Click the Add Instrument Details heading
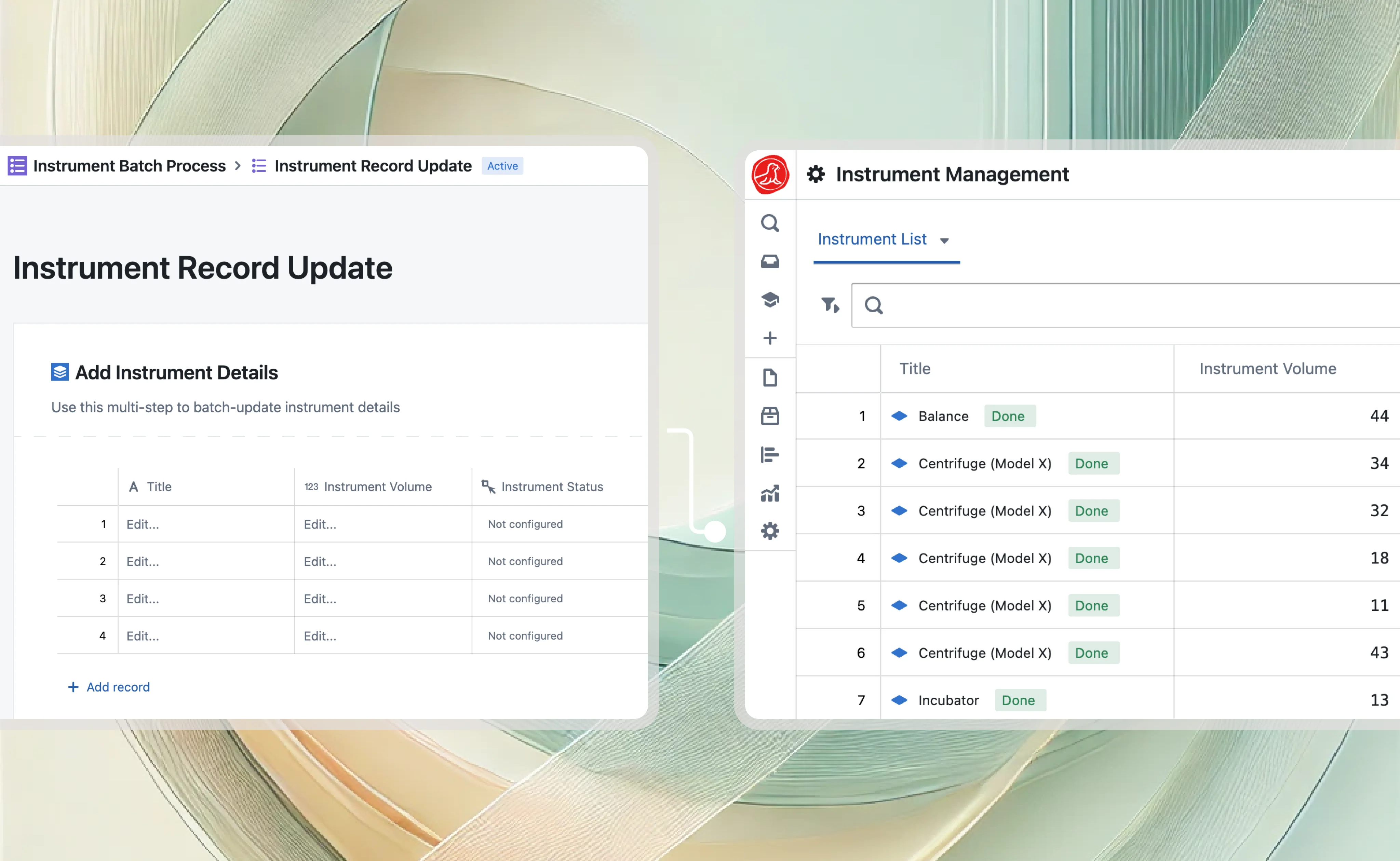 tap(177, 372)
